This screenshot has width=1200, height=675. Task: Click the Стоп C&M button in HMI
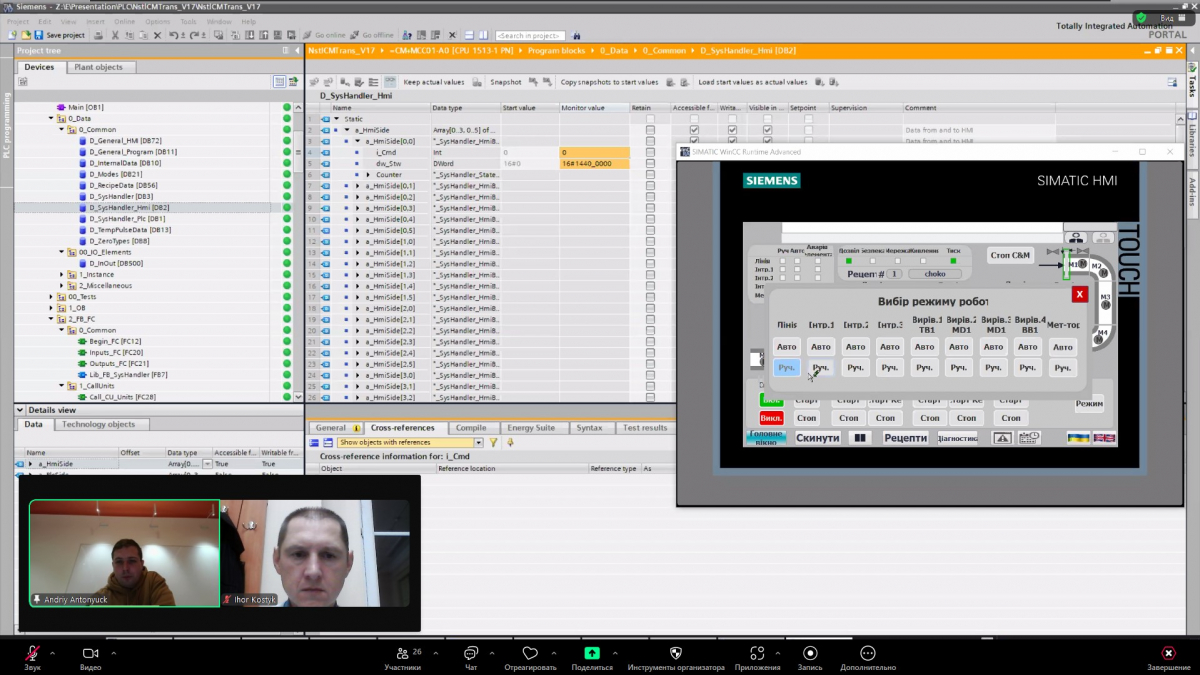[1010, 255]
